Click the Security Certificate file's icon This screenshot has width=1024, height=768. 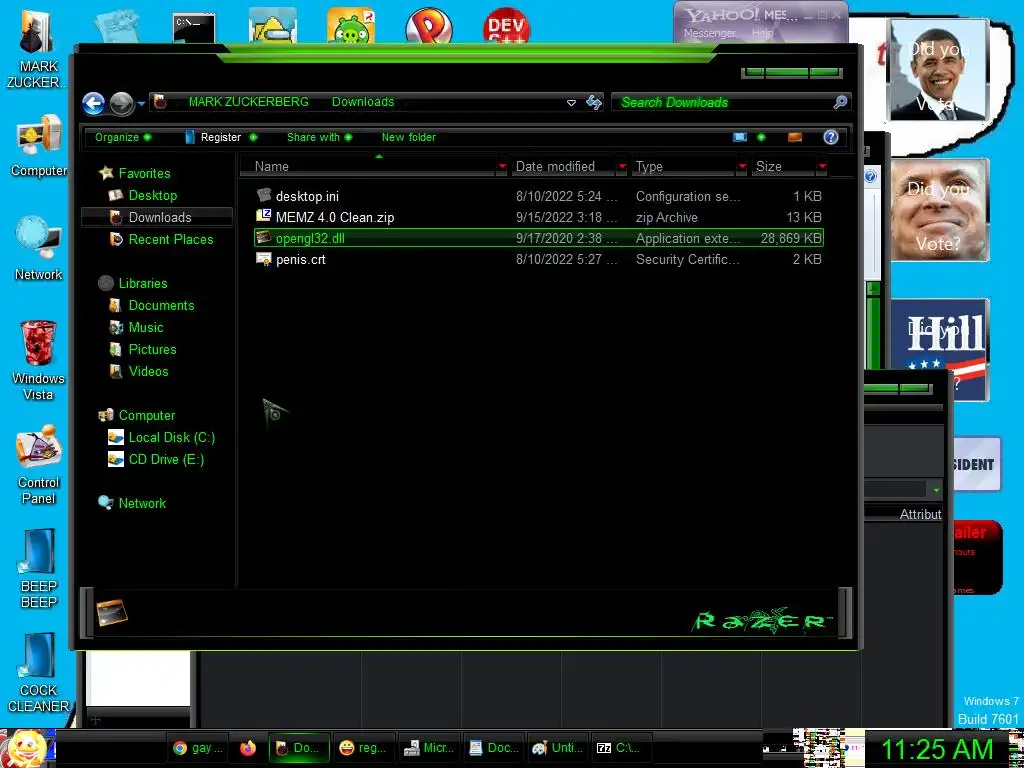click(x=264, y=259)
